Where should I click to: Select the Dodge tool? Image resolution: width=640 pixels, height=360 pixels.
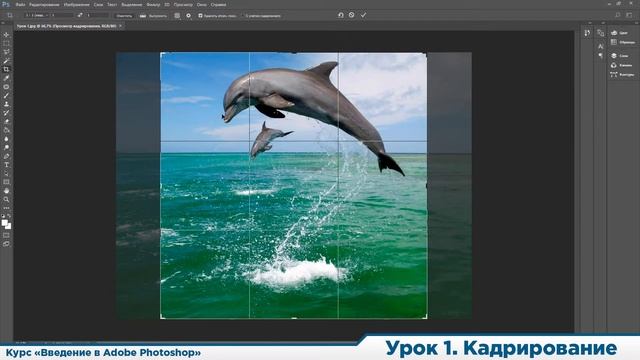click(6, 147)
